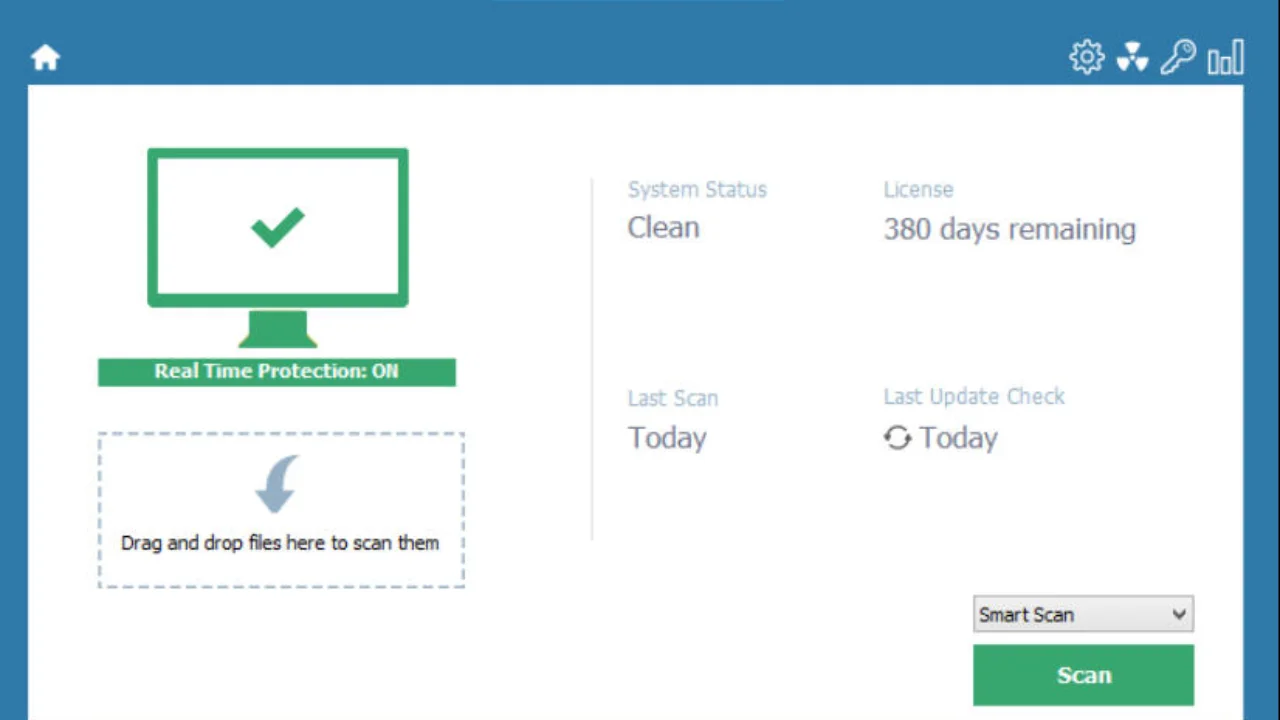1280x720 pixels.
Task: Open the quarantine radiation icon
Action: [x=1132, y=58]
